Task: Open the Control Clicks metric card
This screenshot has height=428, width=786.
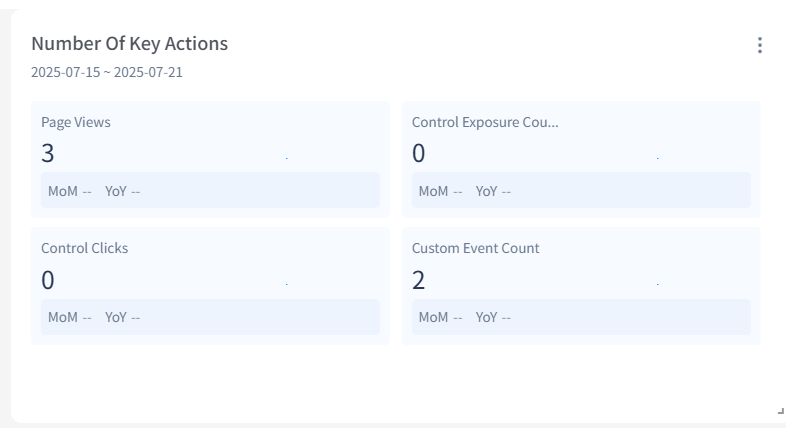Action: (x=85, y=248)
